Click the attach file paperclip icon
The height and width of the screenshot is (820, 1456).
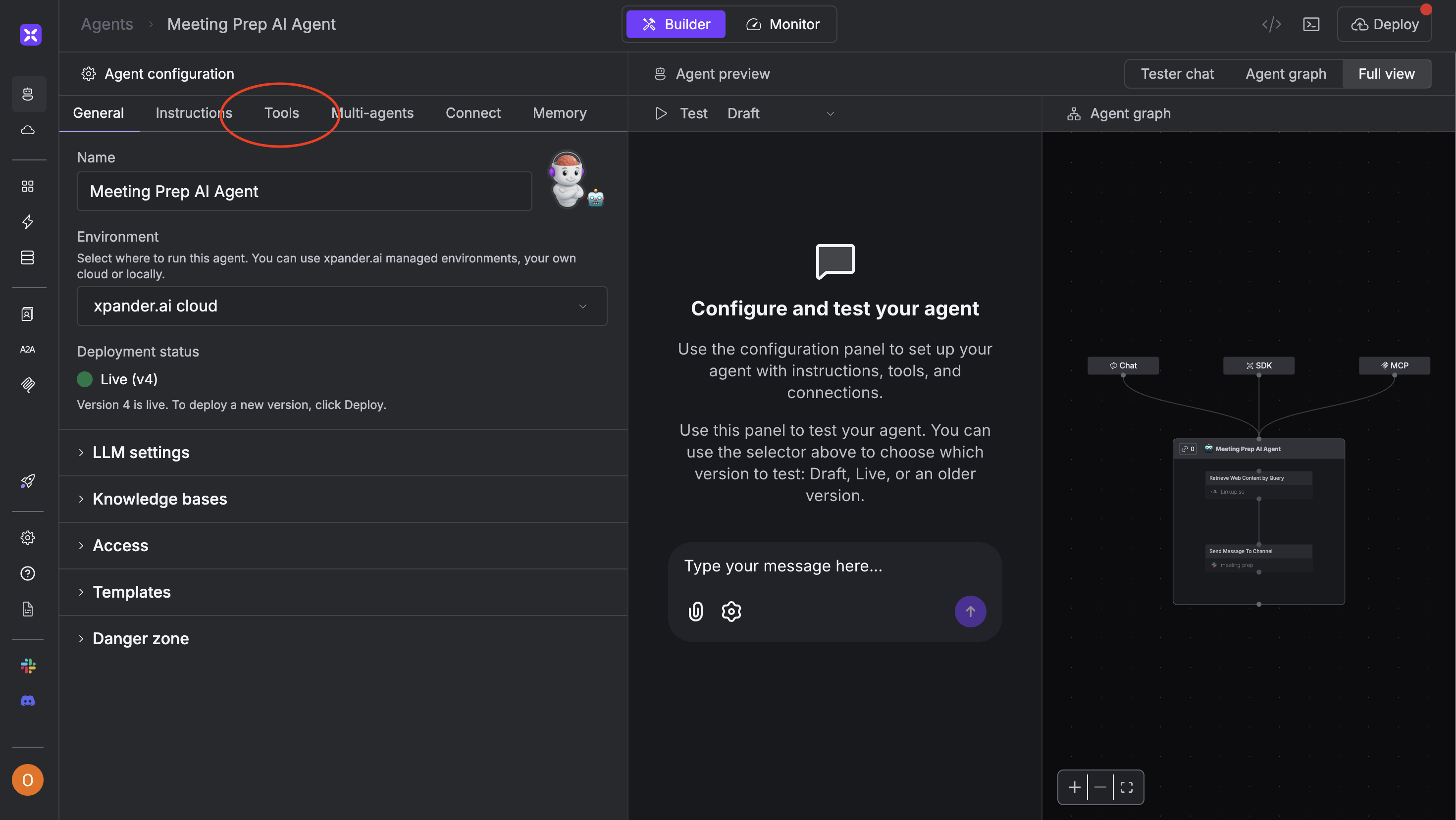point(695,612)
